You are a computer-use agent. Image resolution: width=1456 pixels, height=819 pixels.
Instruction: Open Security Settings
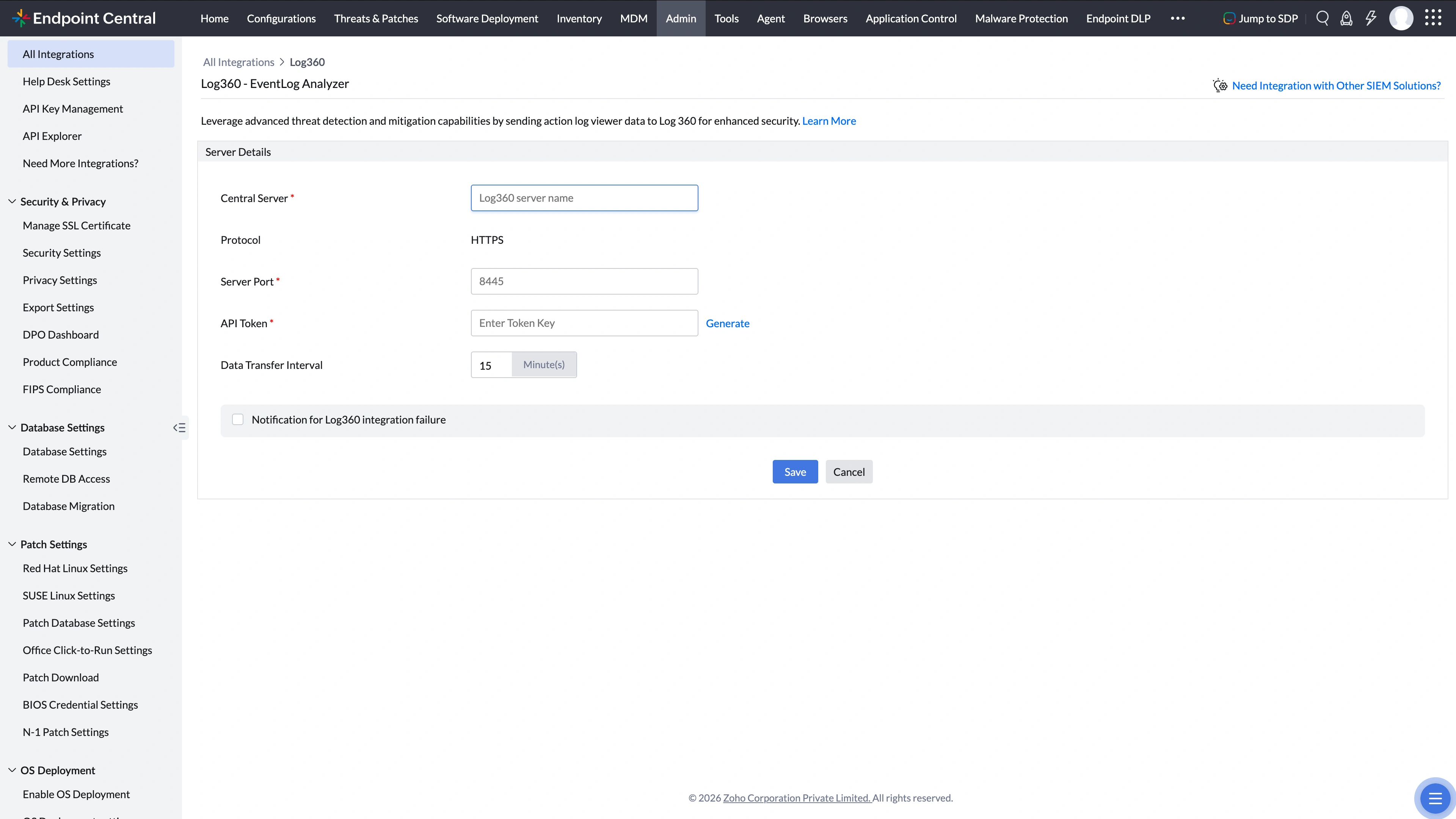coord(61,253)
